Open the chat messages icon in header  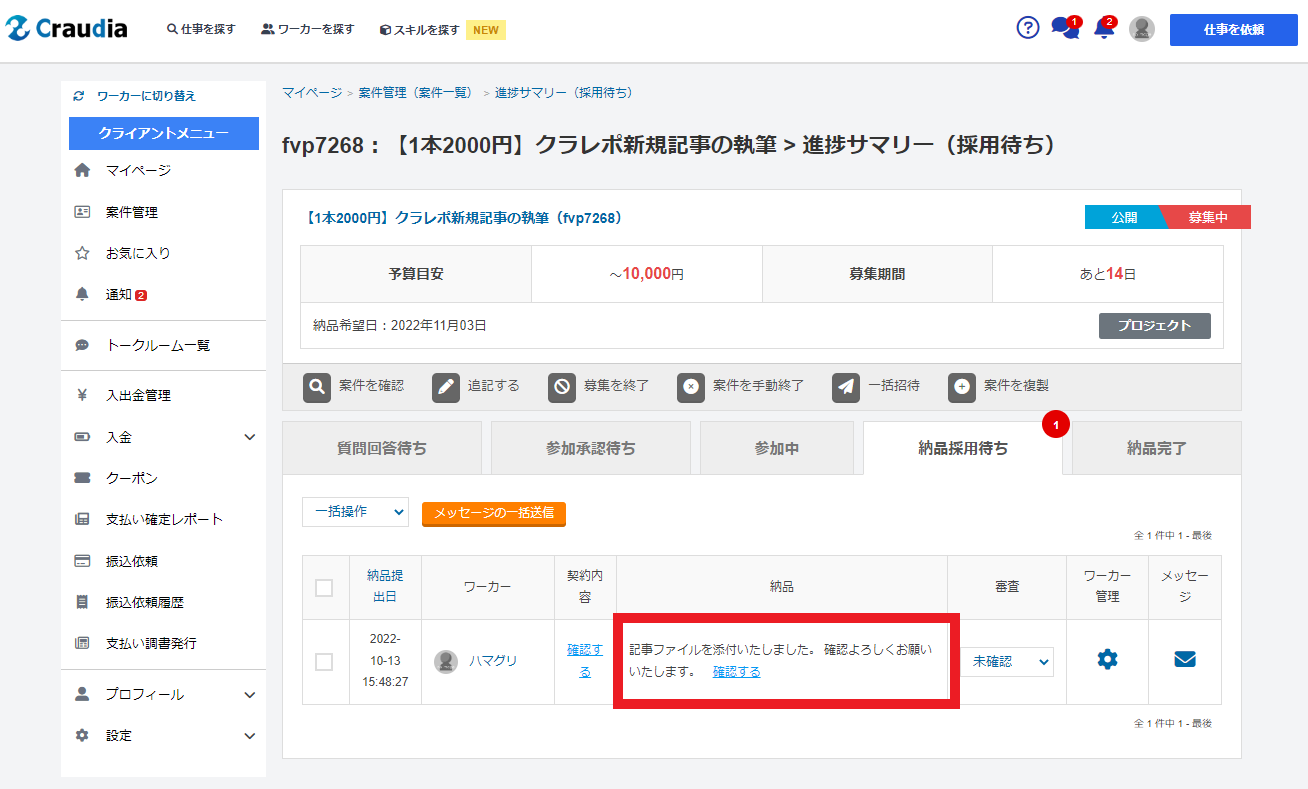(1064, 29)
